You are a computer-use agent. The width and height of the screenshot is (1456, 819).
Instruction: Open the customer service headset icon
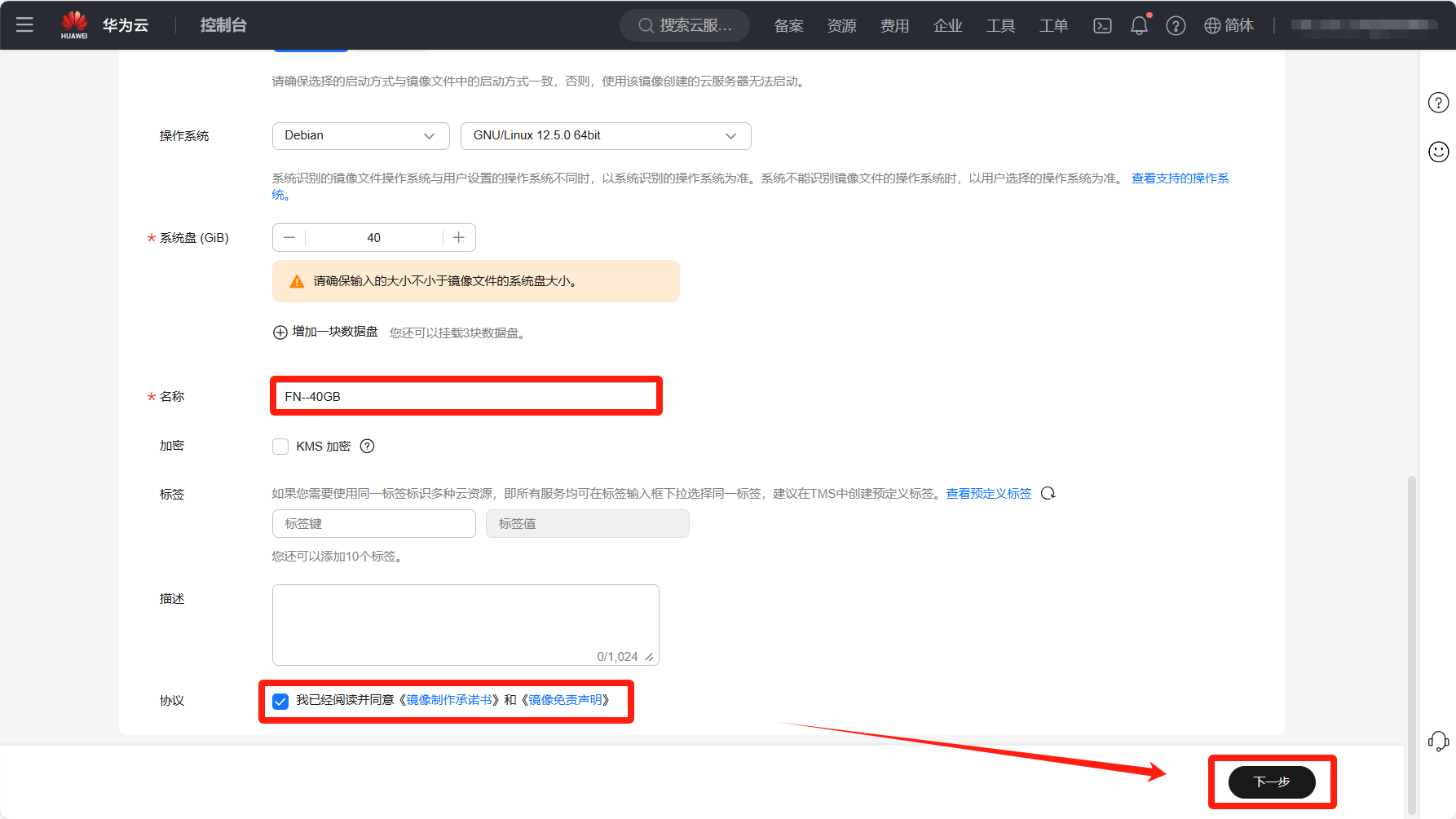tap(1438, 741)
